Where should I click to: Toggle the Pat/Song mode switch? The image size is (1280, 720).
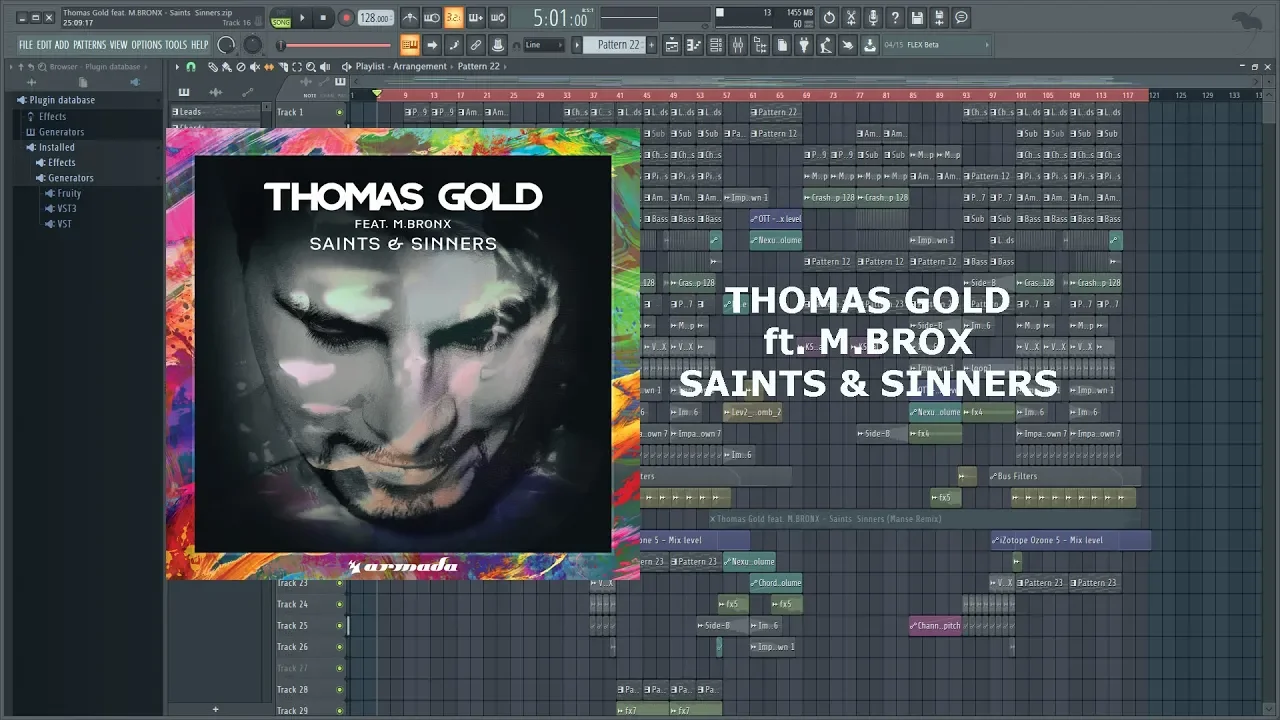[281, 18]
